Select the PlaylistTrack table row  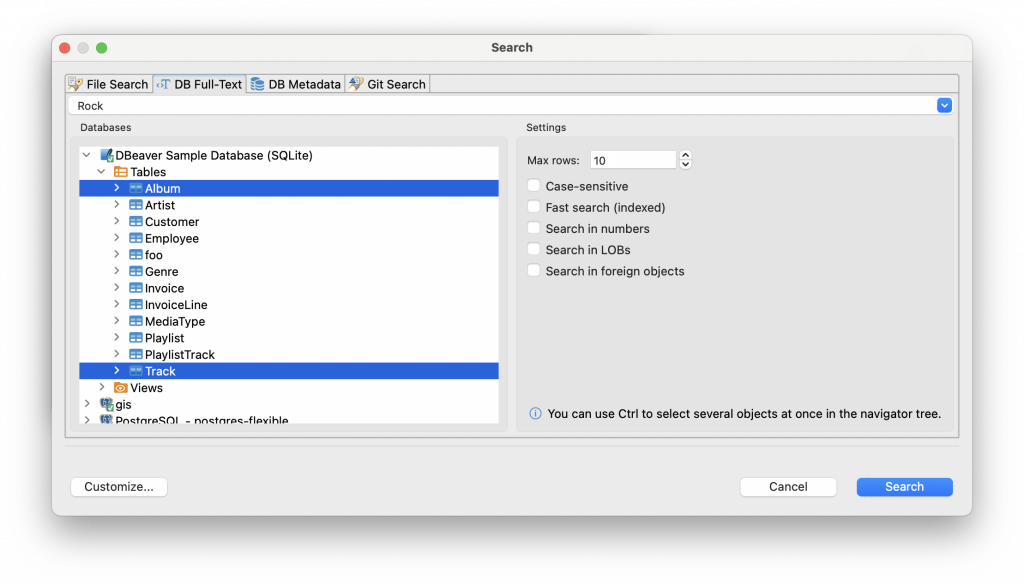(289, 355)
